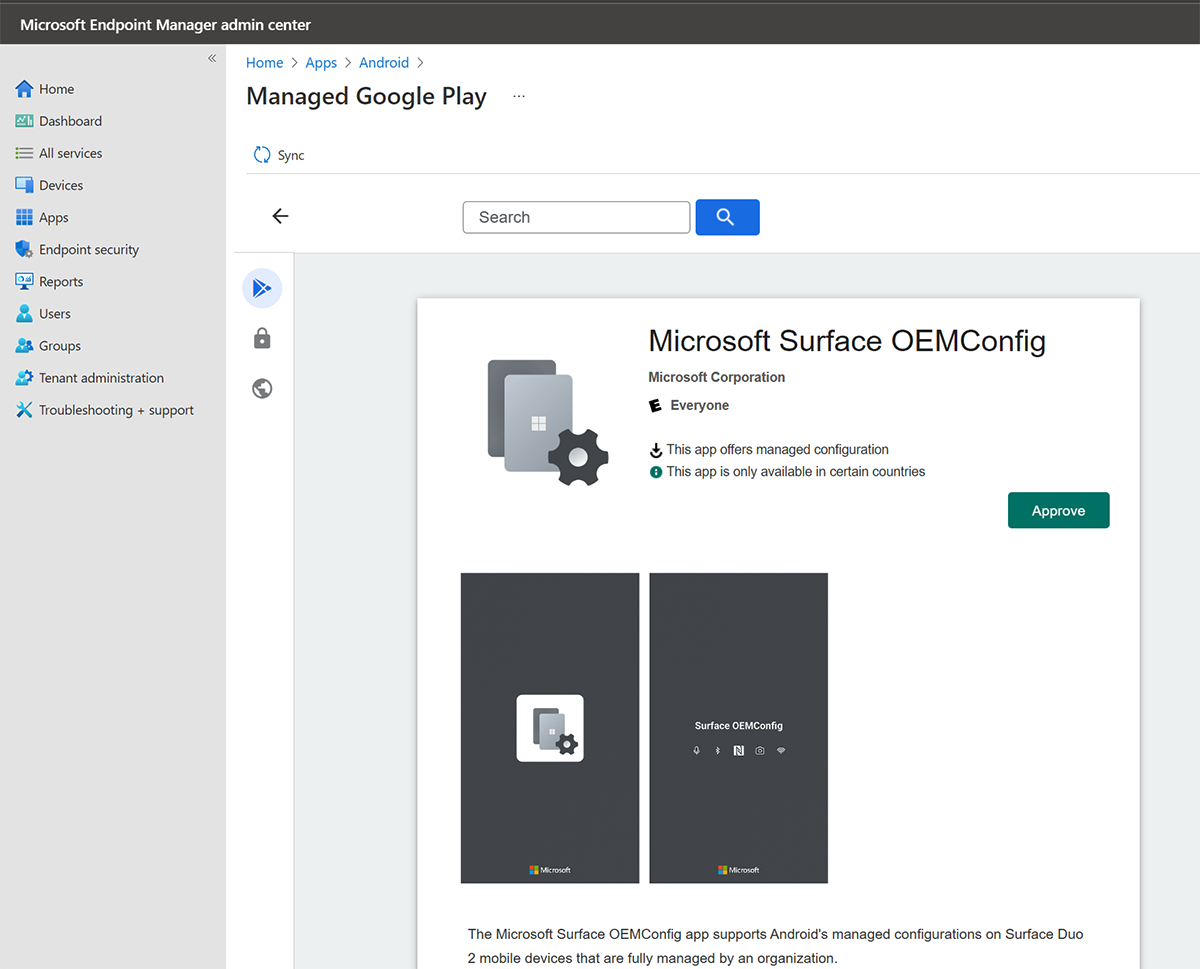Click the Approve button for Surface OEMConfig
1200x969 pixels.
pyautogui.click(x=1058, y=510)
